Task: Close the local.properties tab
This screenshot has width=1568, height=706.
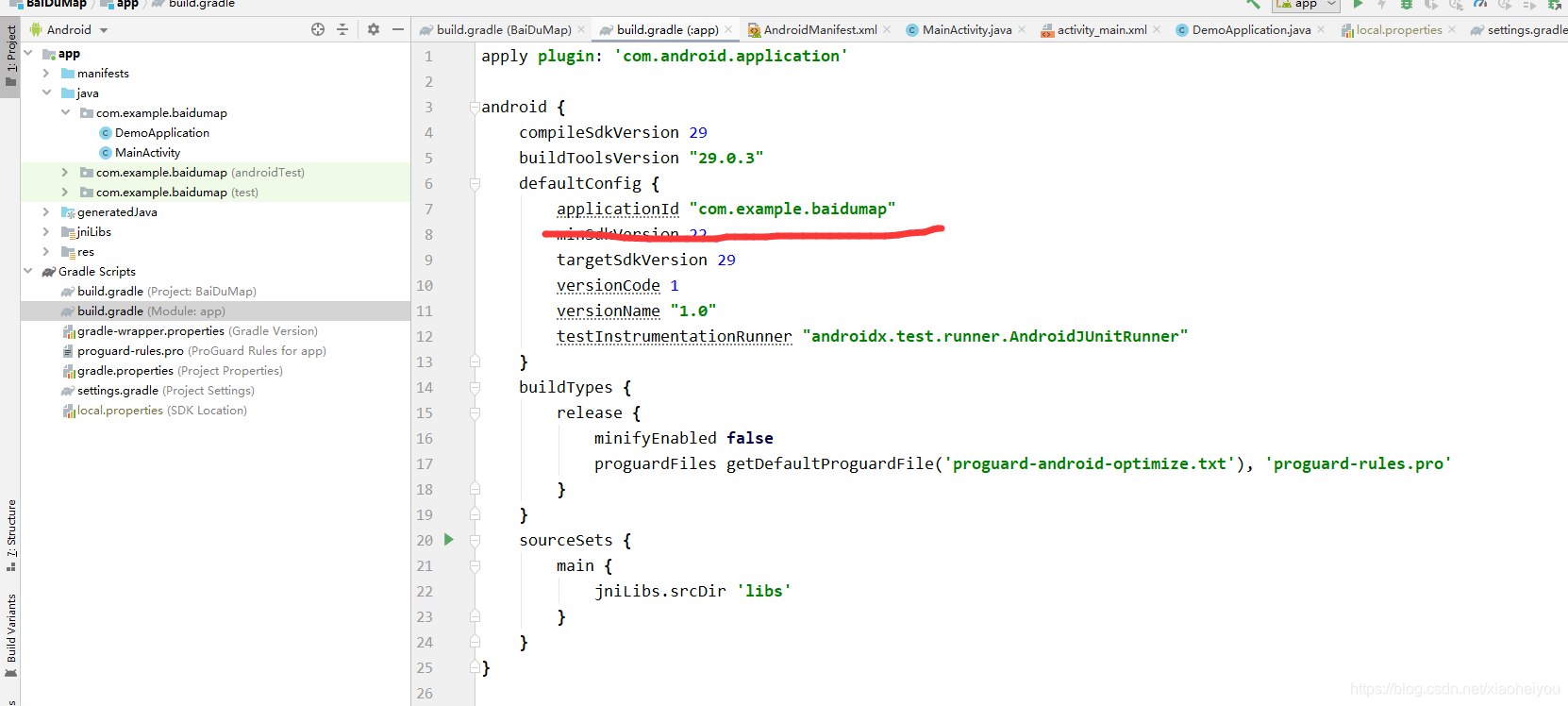Action: pyautogui.click(x=1452, y=30)
